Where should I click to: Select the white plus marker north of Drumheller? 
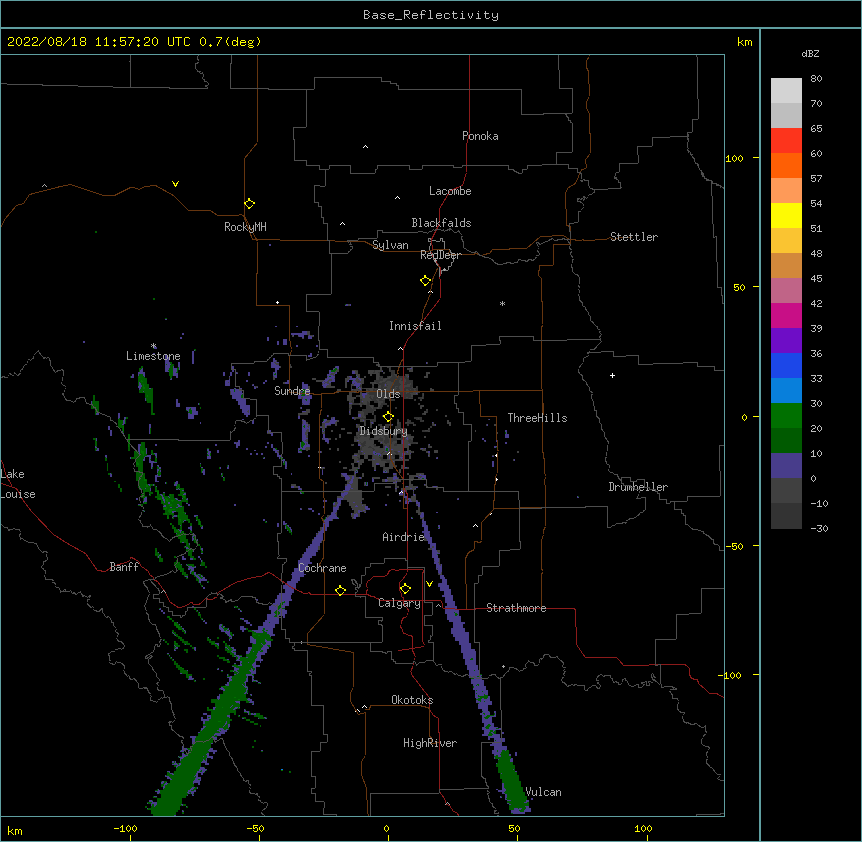click(612, 375)
